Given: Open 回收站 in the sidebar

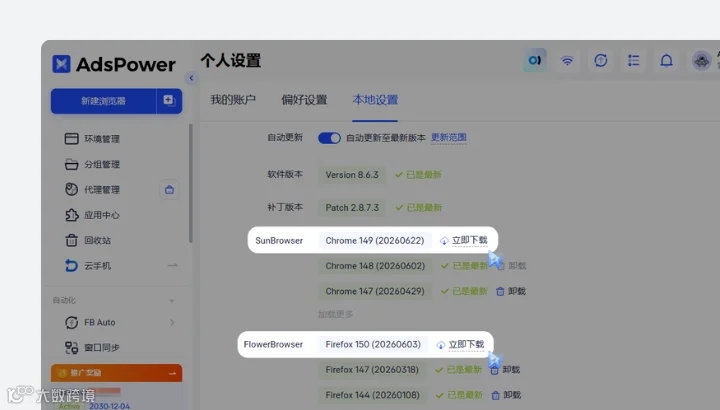Looking at the screenshot, I should tap(97, 240).
